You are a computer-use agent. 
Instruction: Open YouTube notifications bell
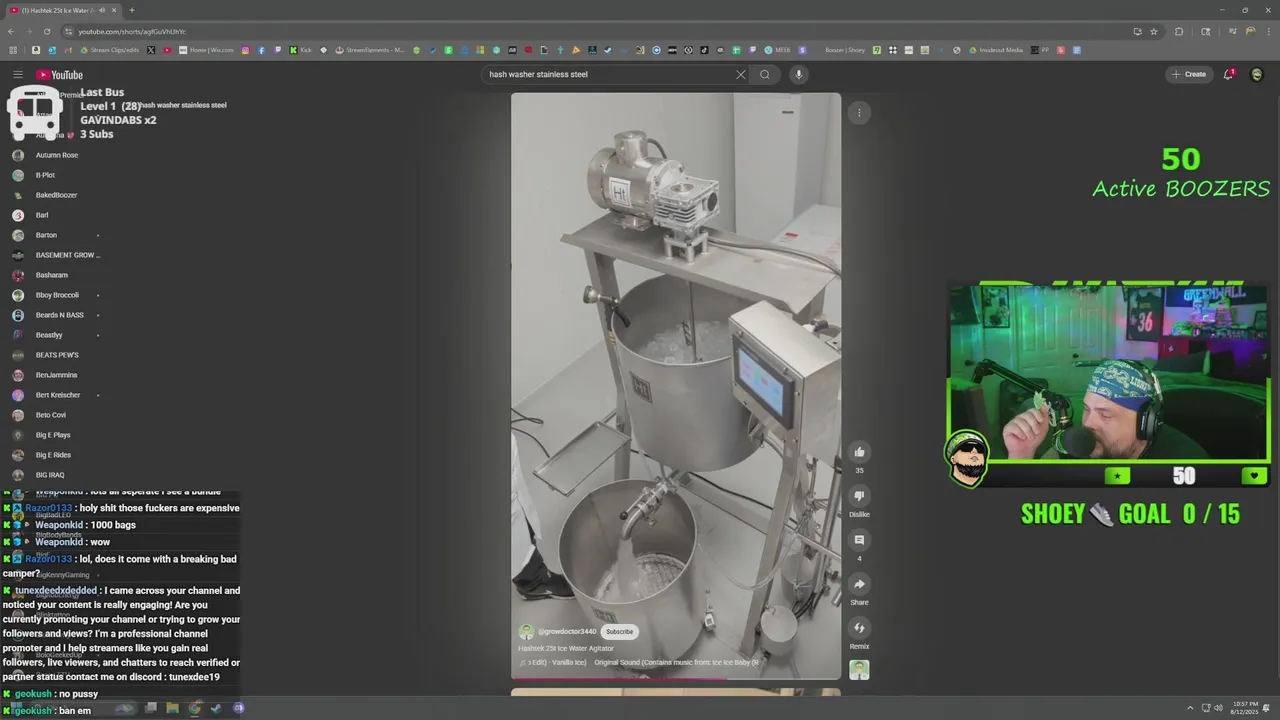pyautogui.click(x=1229, y=74)
